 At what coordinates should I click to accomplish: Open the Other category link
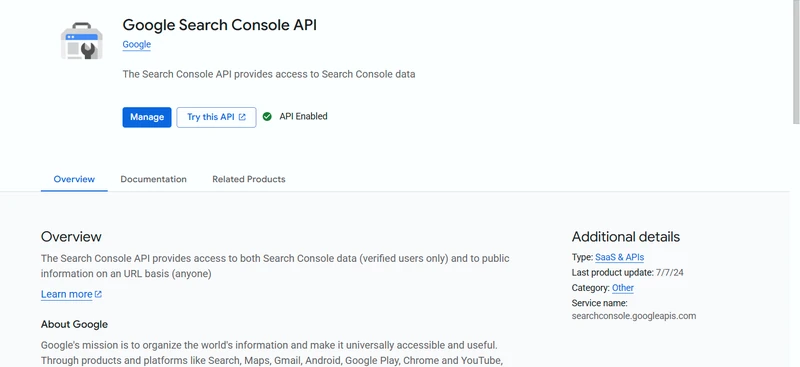[623, 288]
